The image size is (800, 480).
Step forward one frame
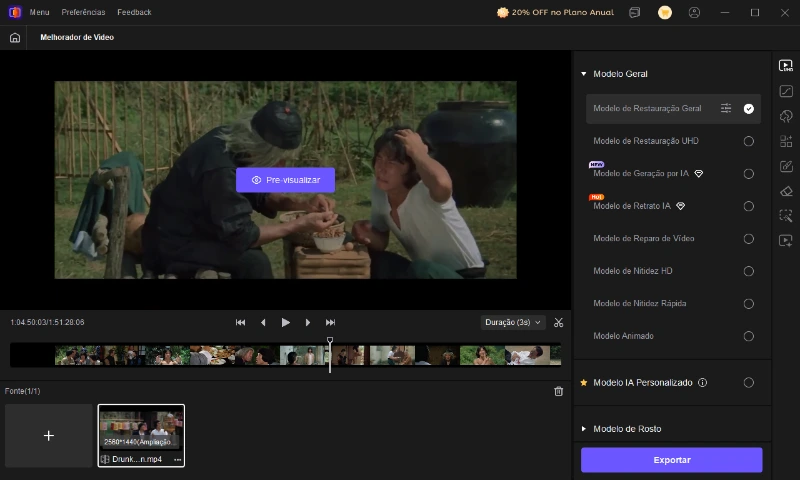point(308,322)
